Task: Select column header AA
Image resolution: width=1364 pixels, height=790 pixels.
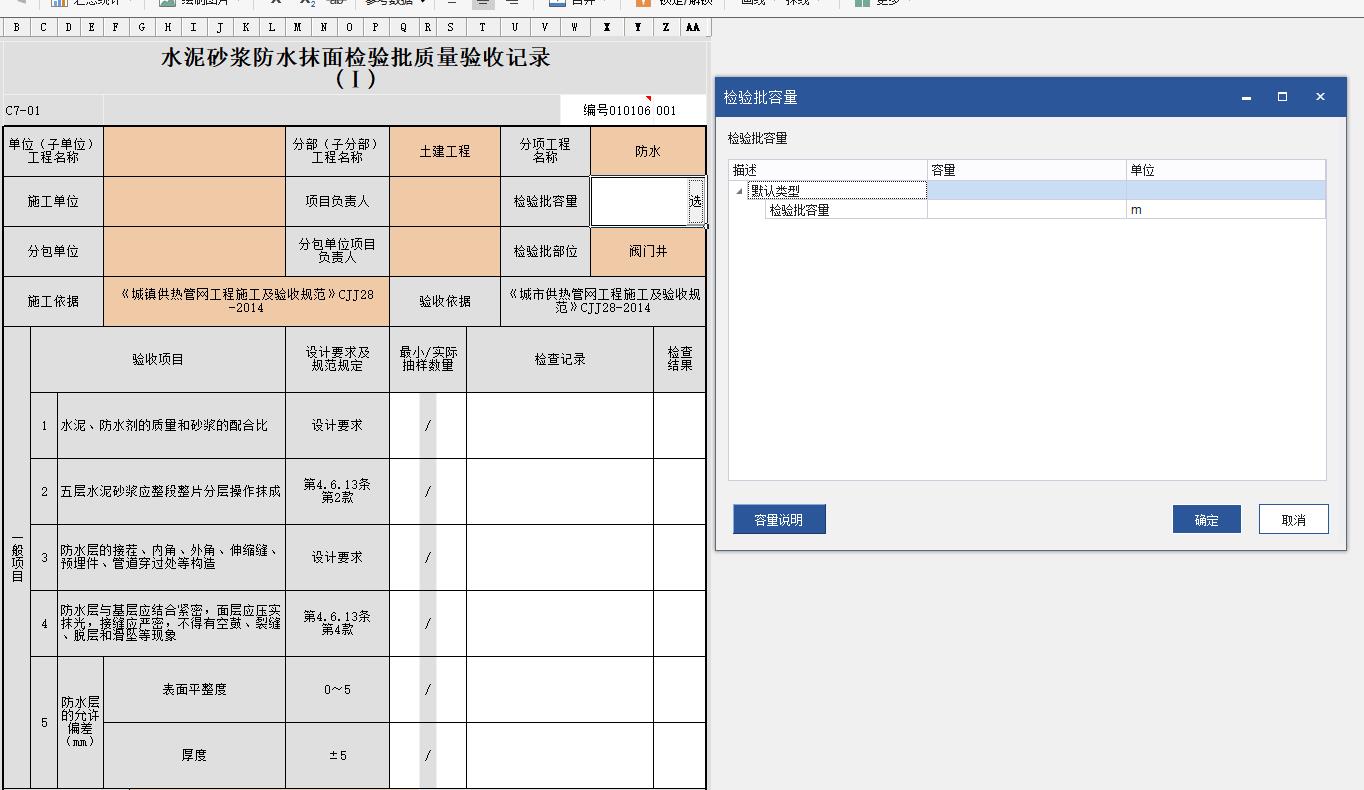Action: coord(693,28)
